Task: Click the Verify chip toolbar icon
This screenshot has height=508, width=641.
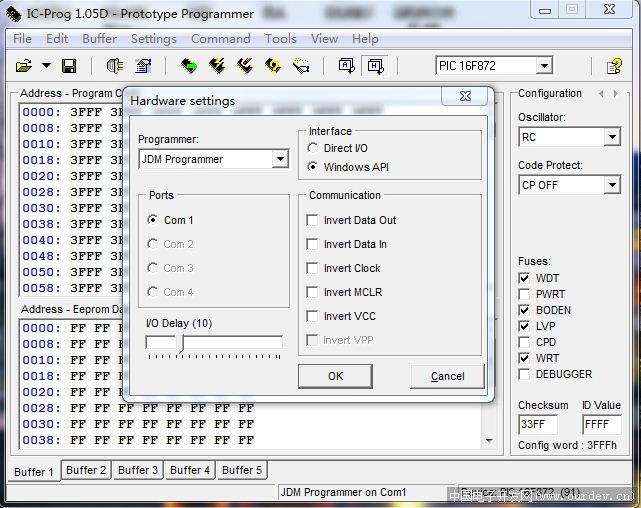Action: pyautogui.click(x=273, y=66)
